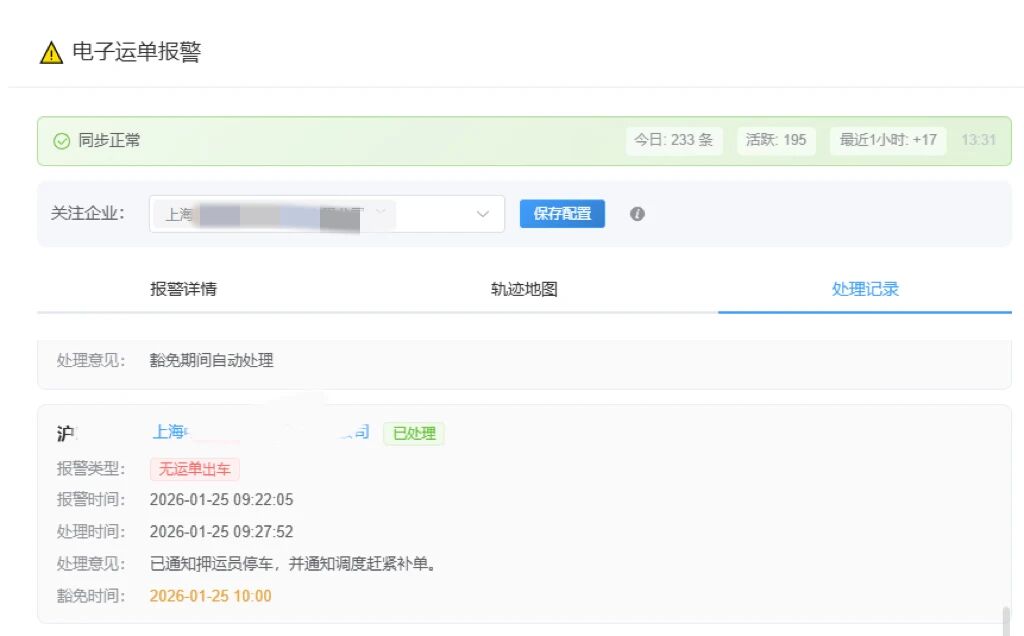Click the 电子运单报警 page title
Viewport: 1024px width, 636px height.
136,52
